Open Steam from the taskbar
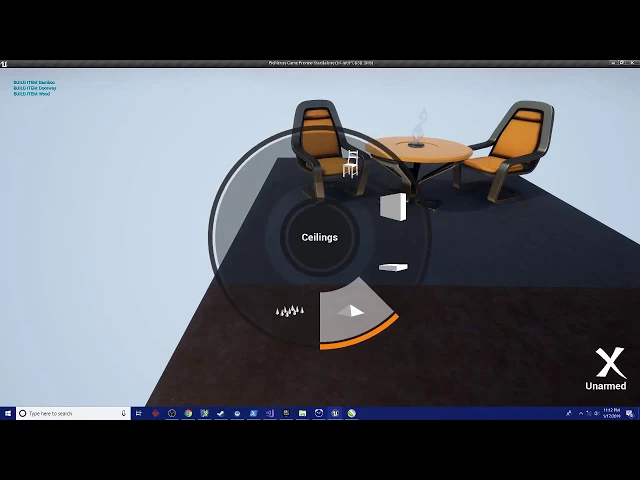640x480 pixels. click(x=221, y=413)
